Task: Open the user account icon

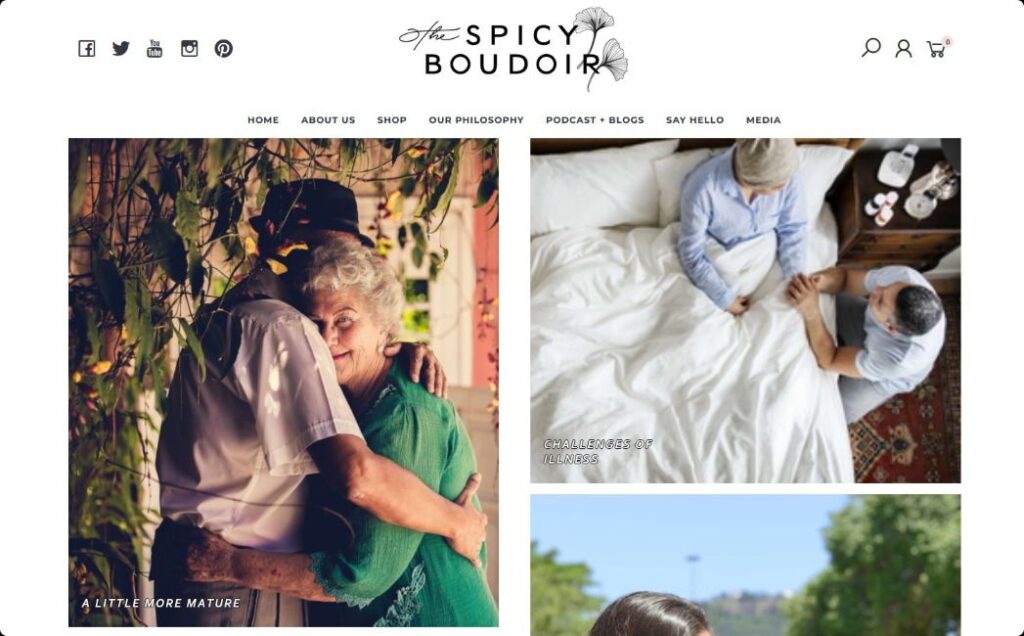Action: click(x=903, y=48)
